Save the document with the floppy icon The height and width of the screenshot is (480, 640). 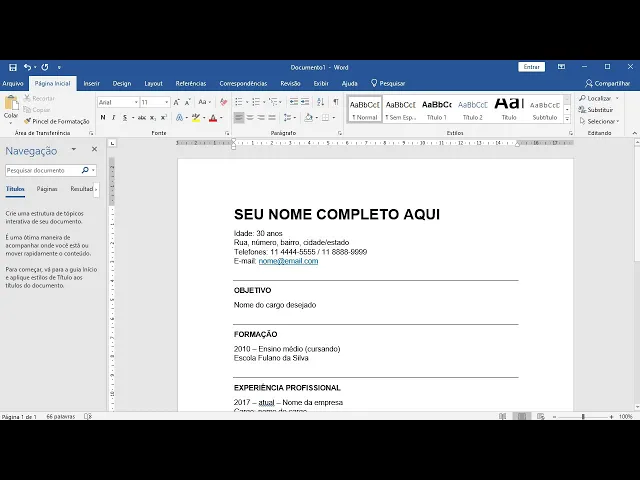[x=13, y=67]
